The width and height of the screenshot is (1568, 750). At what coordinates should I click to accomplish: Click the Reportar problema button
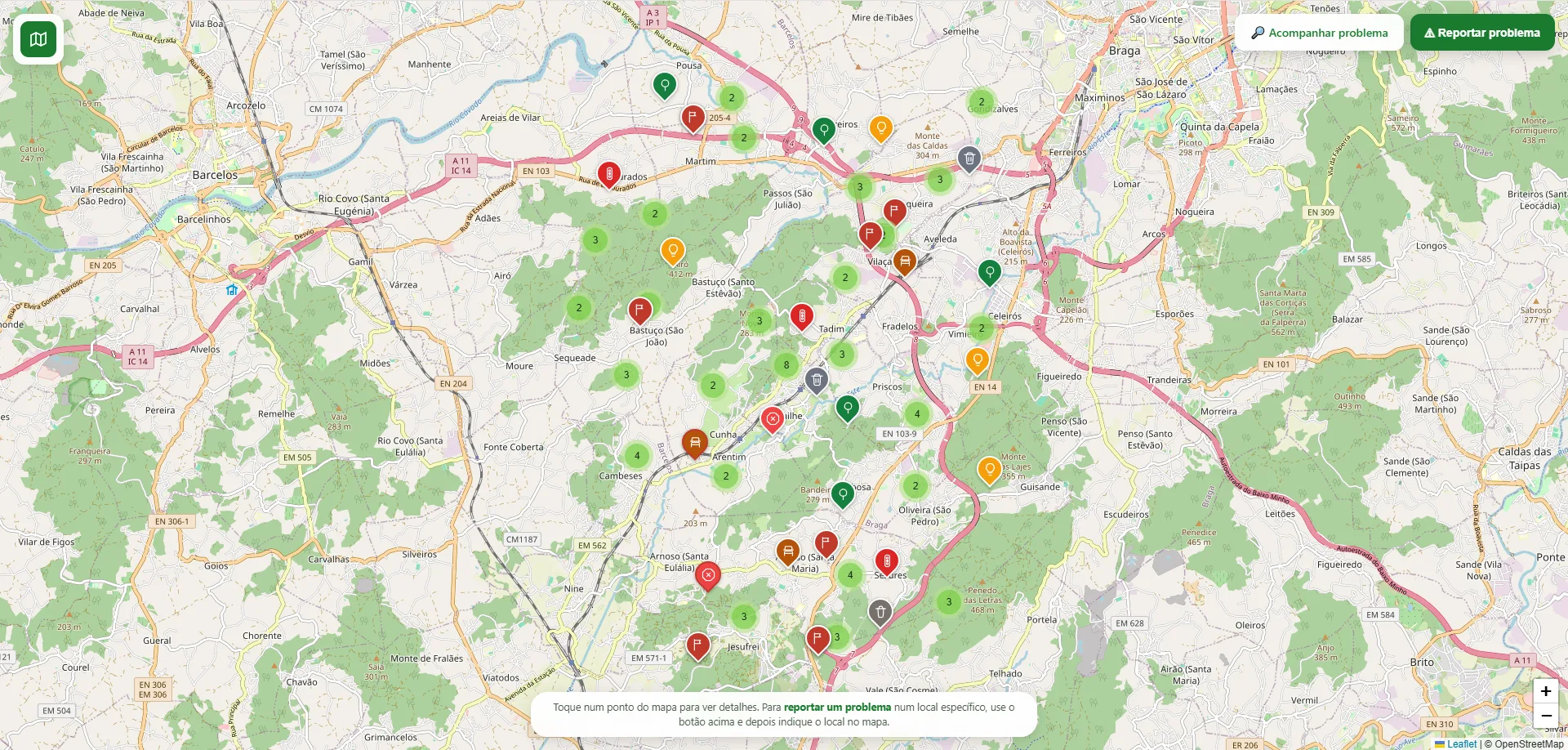1482,33
